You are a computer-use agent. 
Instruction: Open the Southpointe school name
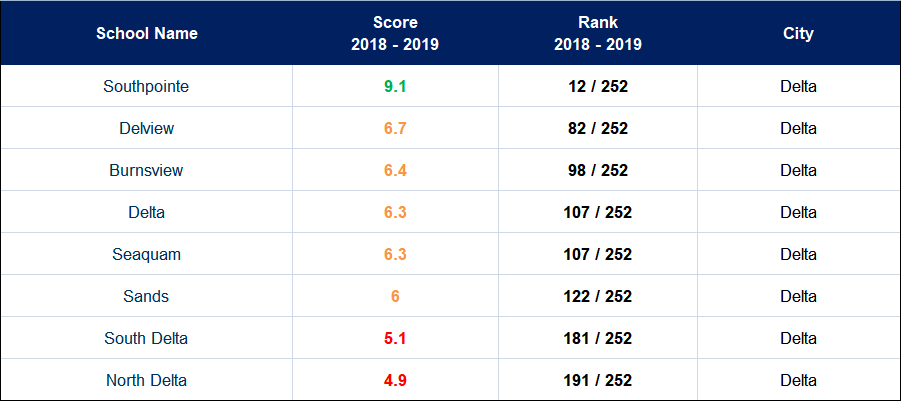pyautogui.click(x=146, y=86)
